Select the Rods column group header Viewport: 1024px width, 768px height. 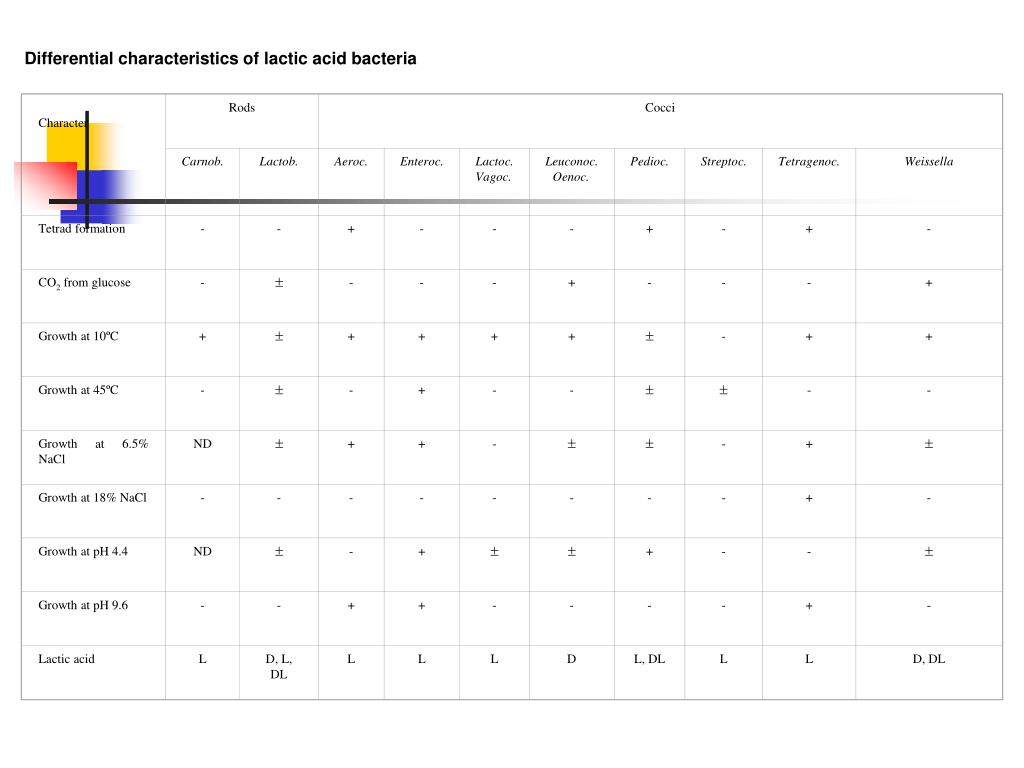click(x=242, y=108)
